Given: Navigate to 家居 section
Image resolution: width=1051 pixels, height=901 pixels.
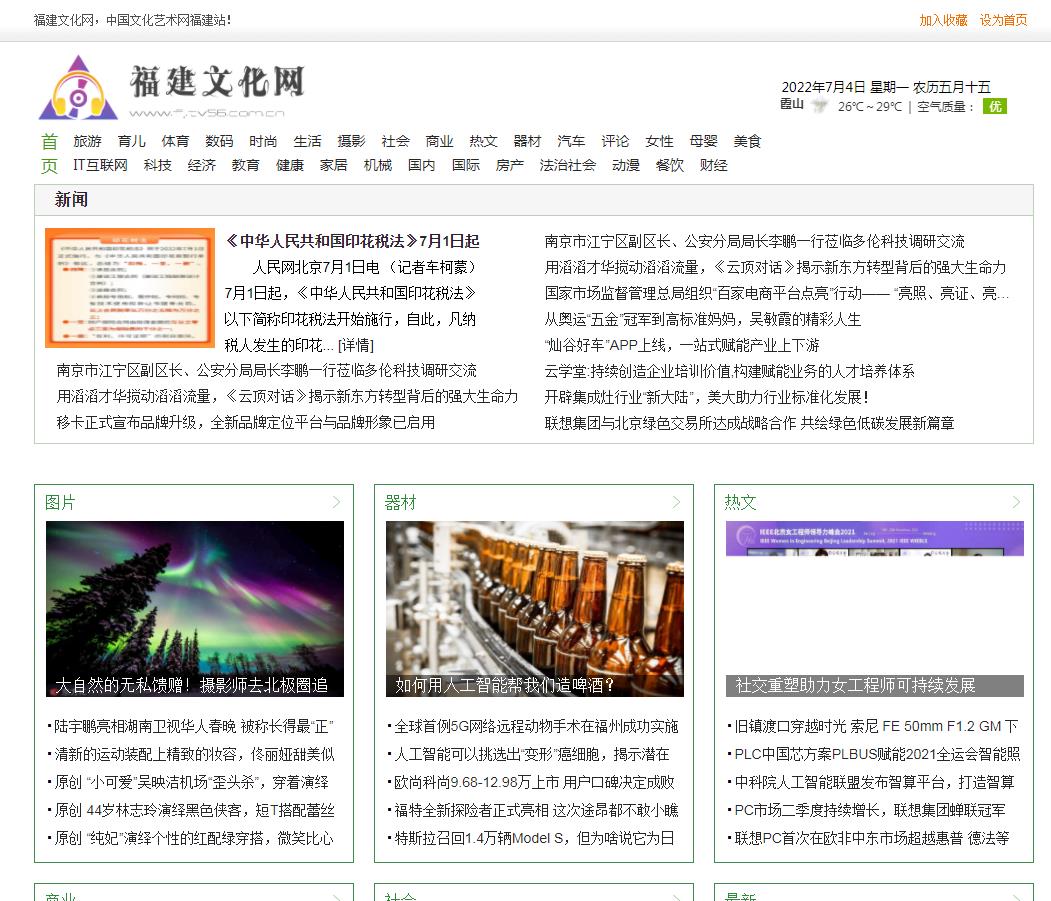Looking at the screenshot, I should pyautogui.click(x=333, y=165).
